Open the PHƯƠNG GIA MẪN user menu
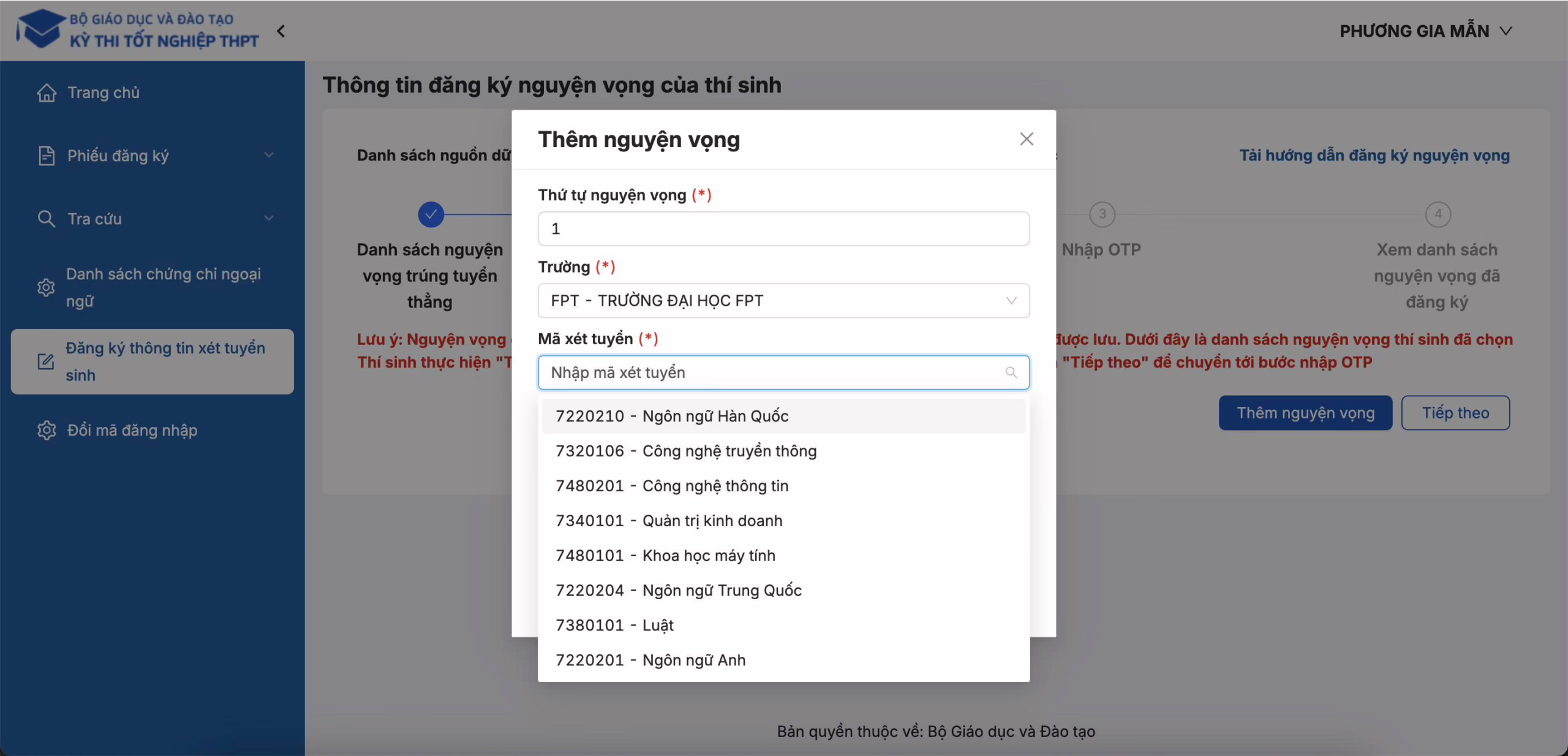The image size is (1568, 756). [x=1426, y=31]
